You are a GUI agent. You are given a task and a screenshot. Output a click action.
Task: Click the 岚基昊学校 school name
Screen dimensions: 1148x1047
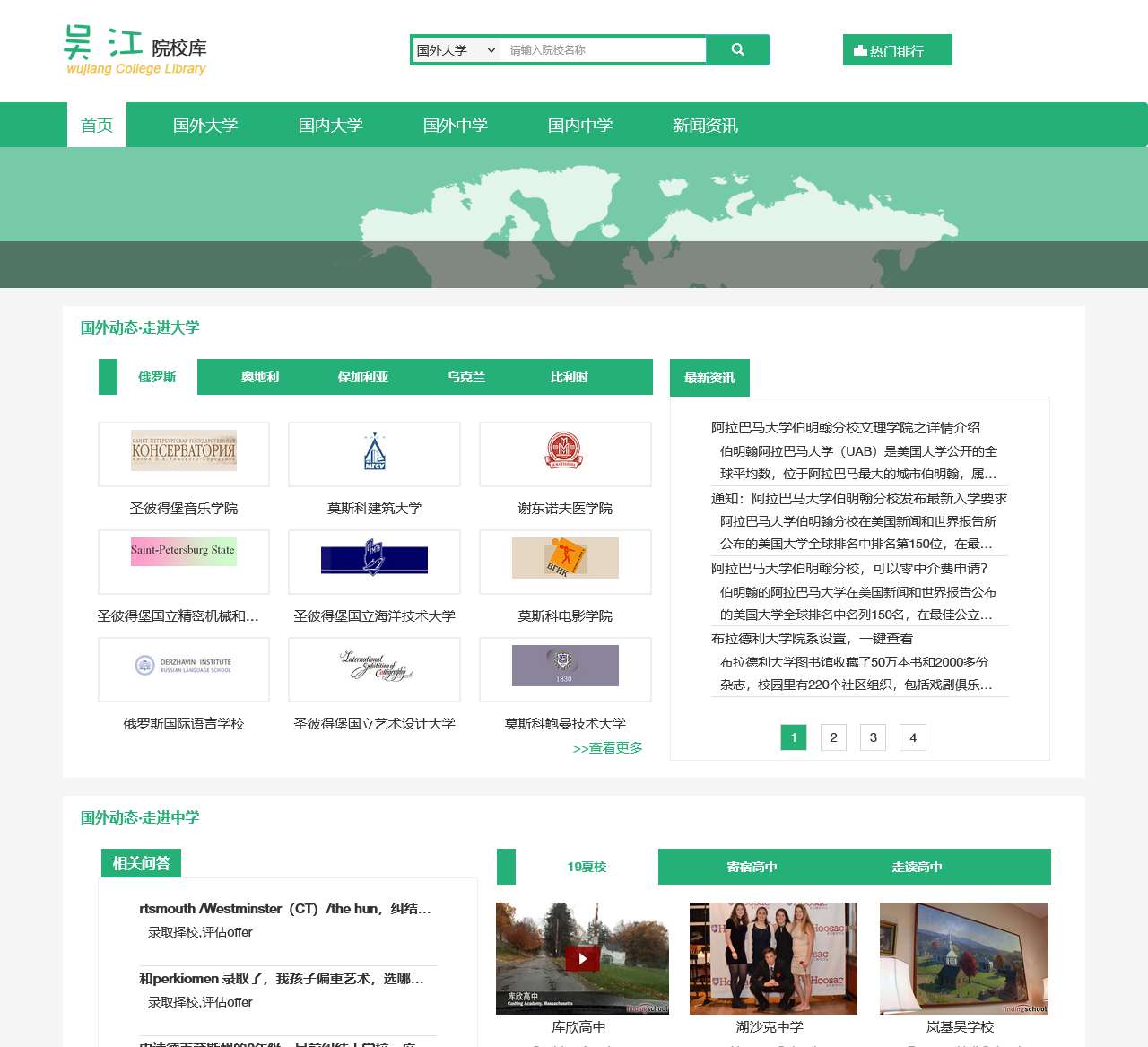(x=960, y=1027)
